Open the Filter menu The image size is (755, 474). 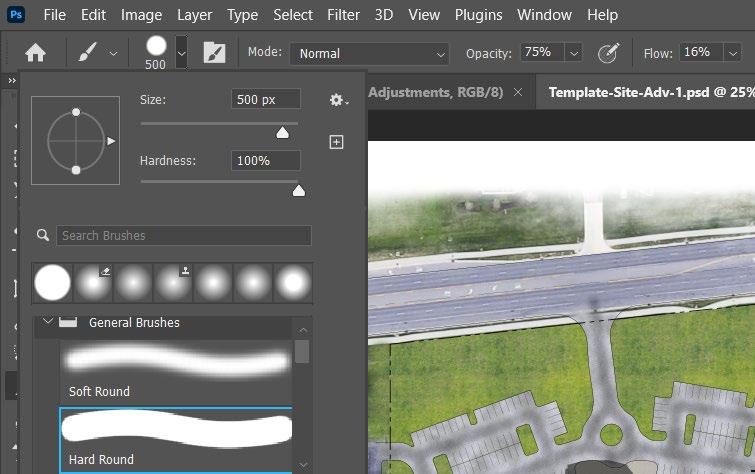(343, 15)
